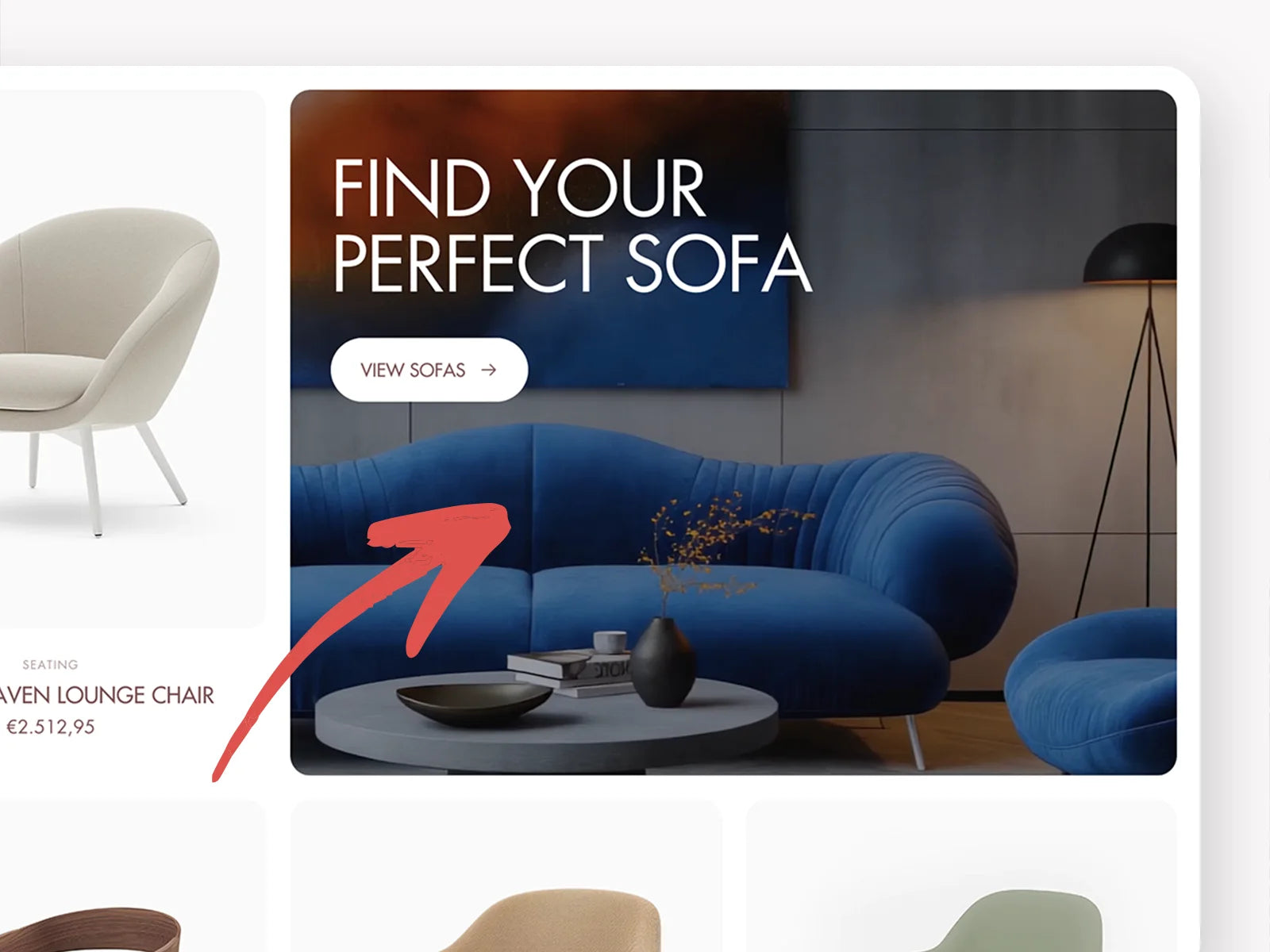Click the black floor lamp shade
Image resolution: width=1270 pixels, height=952 pixels.
1132,254
